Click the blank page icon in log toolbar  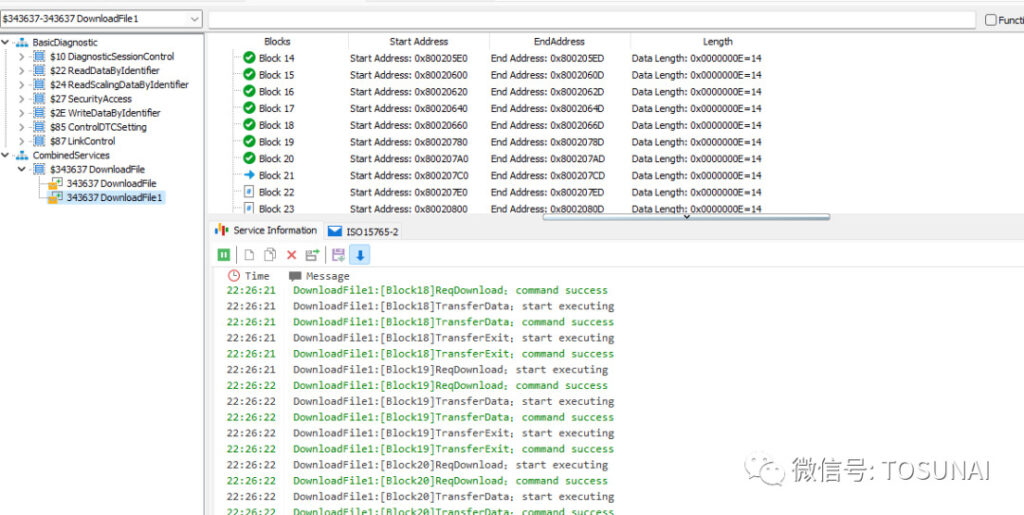tap(249, 255)
